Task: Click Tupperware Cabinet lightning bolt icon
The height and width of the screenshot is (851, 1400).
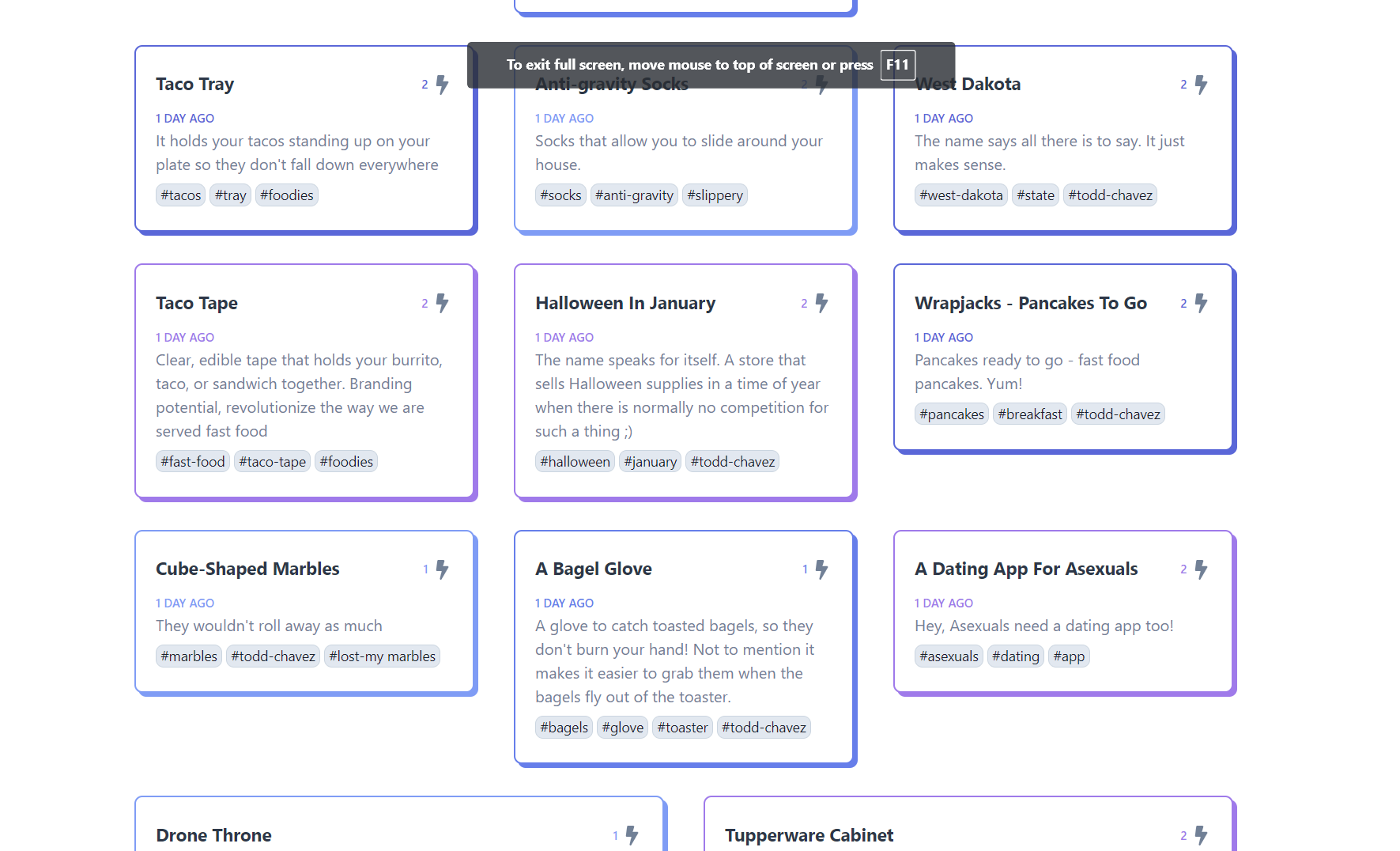Action: (x=1201, y=835)
